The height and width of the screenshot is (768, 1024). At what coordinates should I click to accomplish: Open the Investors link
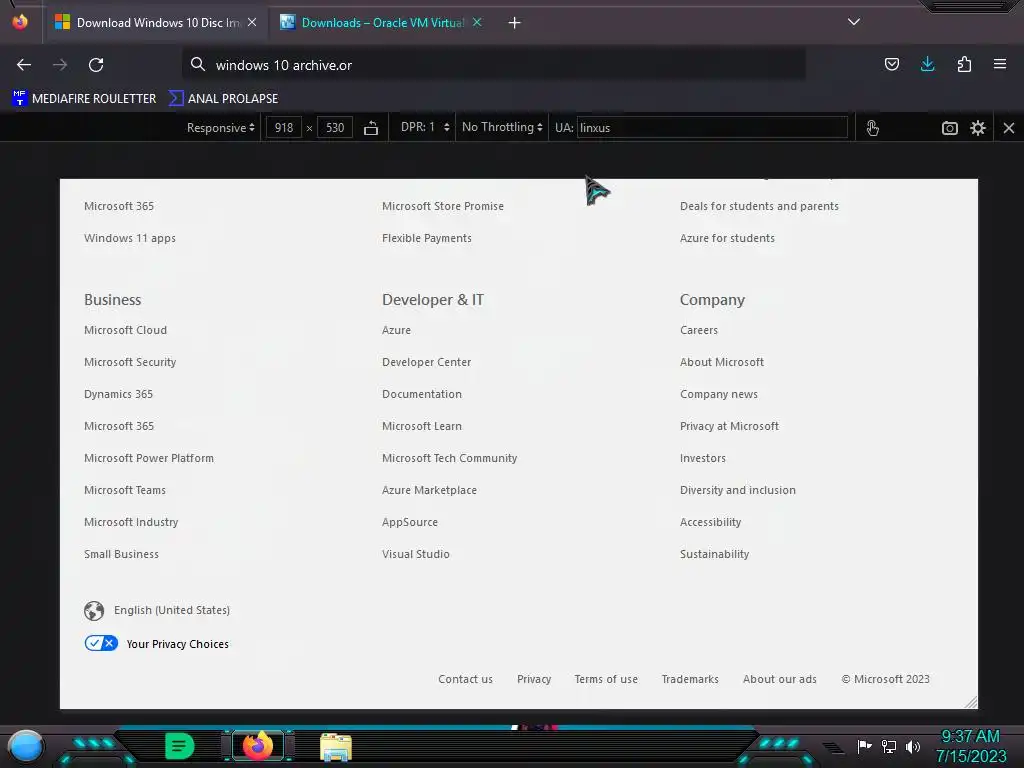click(x=703, y=458)
